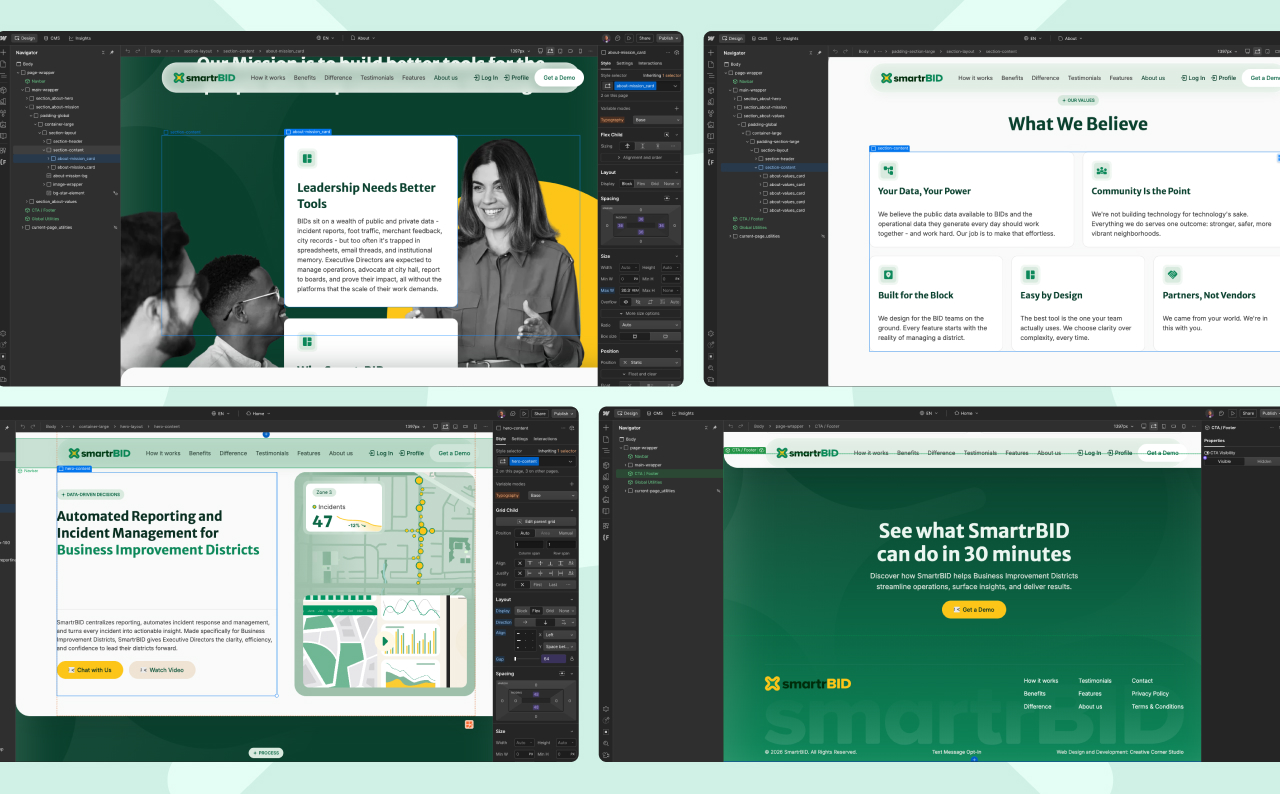Click people icon above Community Is the Point
This screenshot has height=794, width=1280.
1101,170
